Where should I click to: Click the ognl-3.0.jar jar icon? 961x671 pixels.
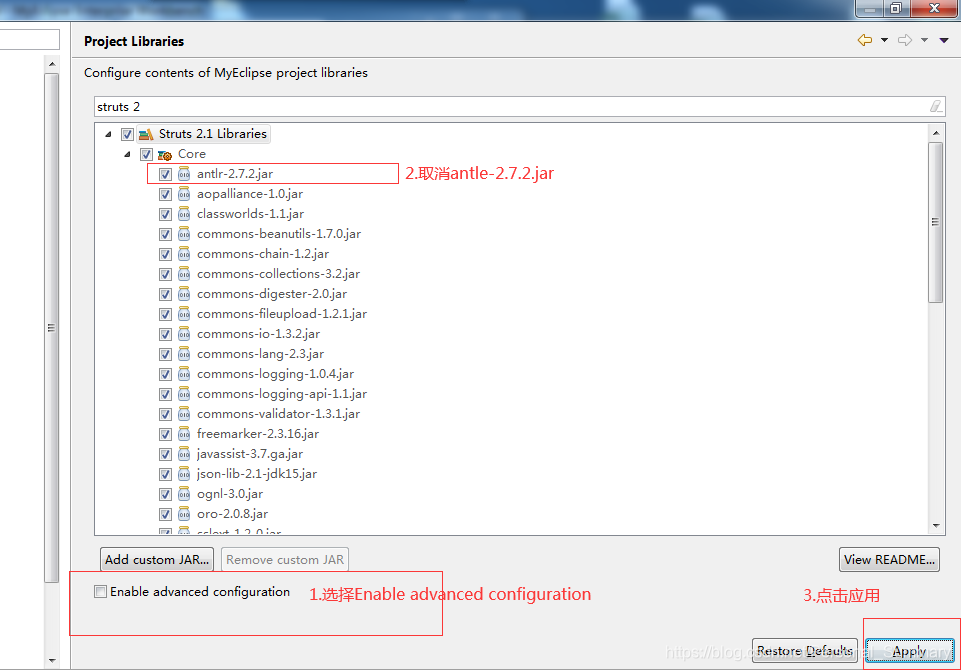pyautogui.click(x=184, y=494)
